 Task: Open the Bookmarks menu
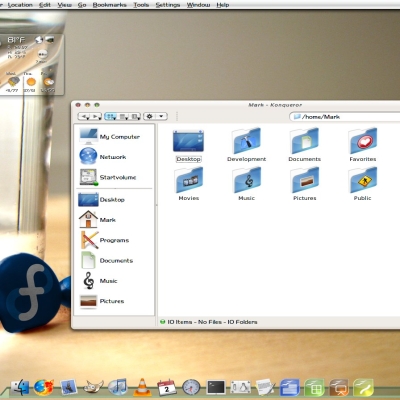coord(110,5)
